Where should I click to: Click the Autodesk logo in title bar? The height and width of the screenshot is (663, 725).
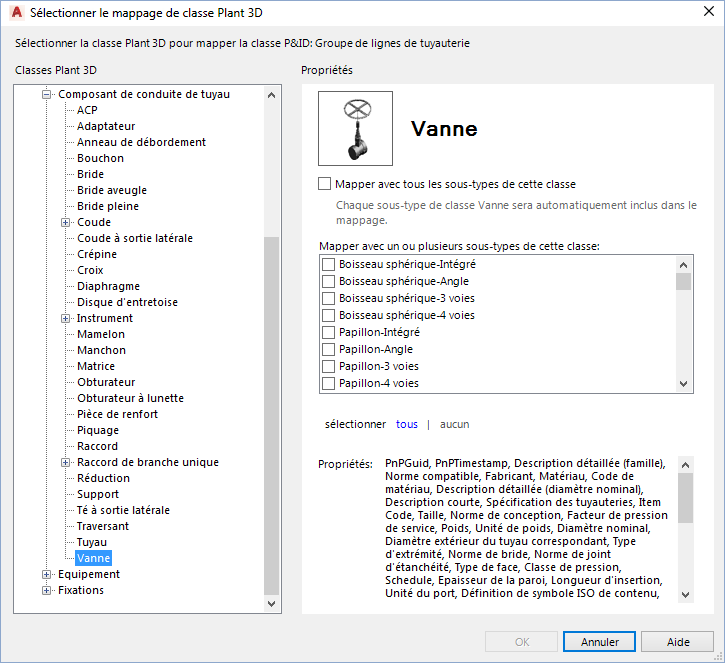pos(17,12)
